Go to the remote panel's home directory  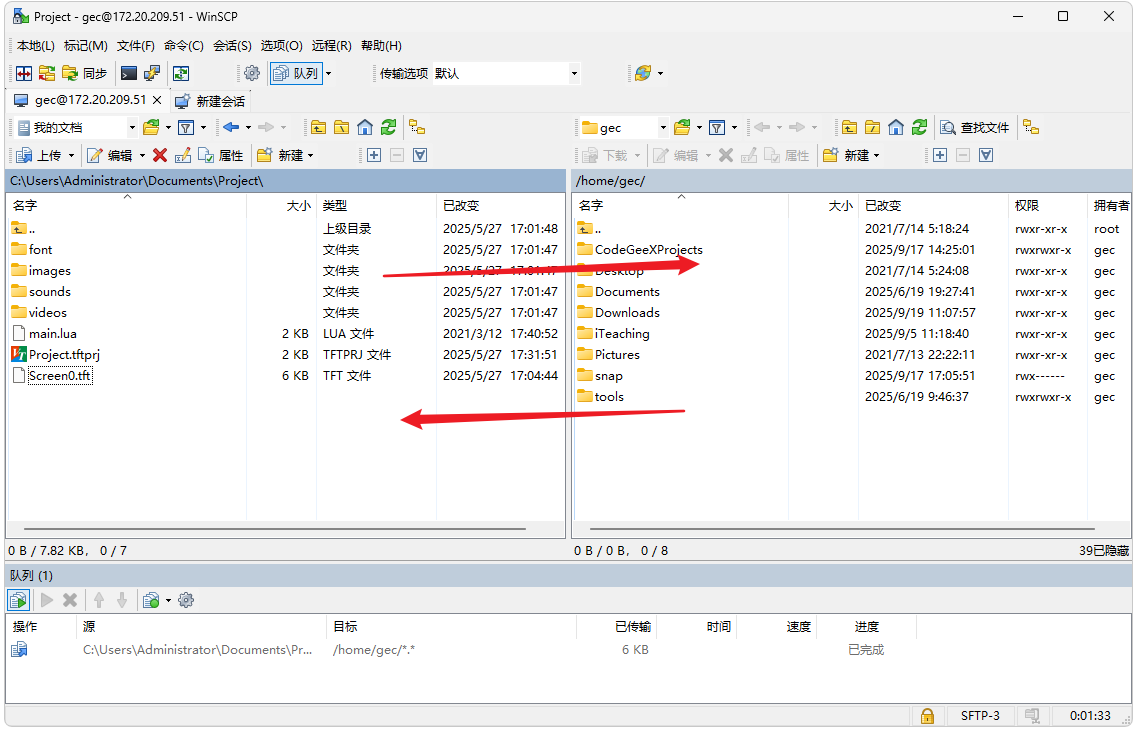click(x=896, y=127)
